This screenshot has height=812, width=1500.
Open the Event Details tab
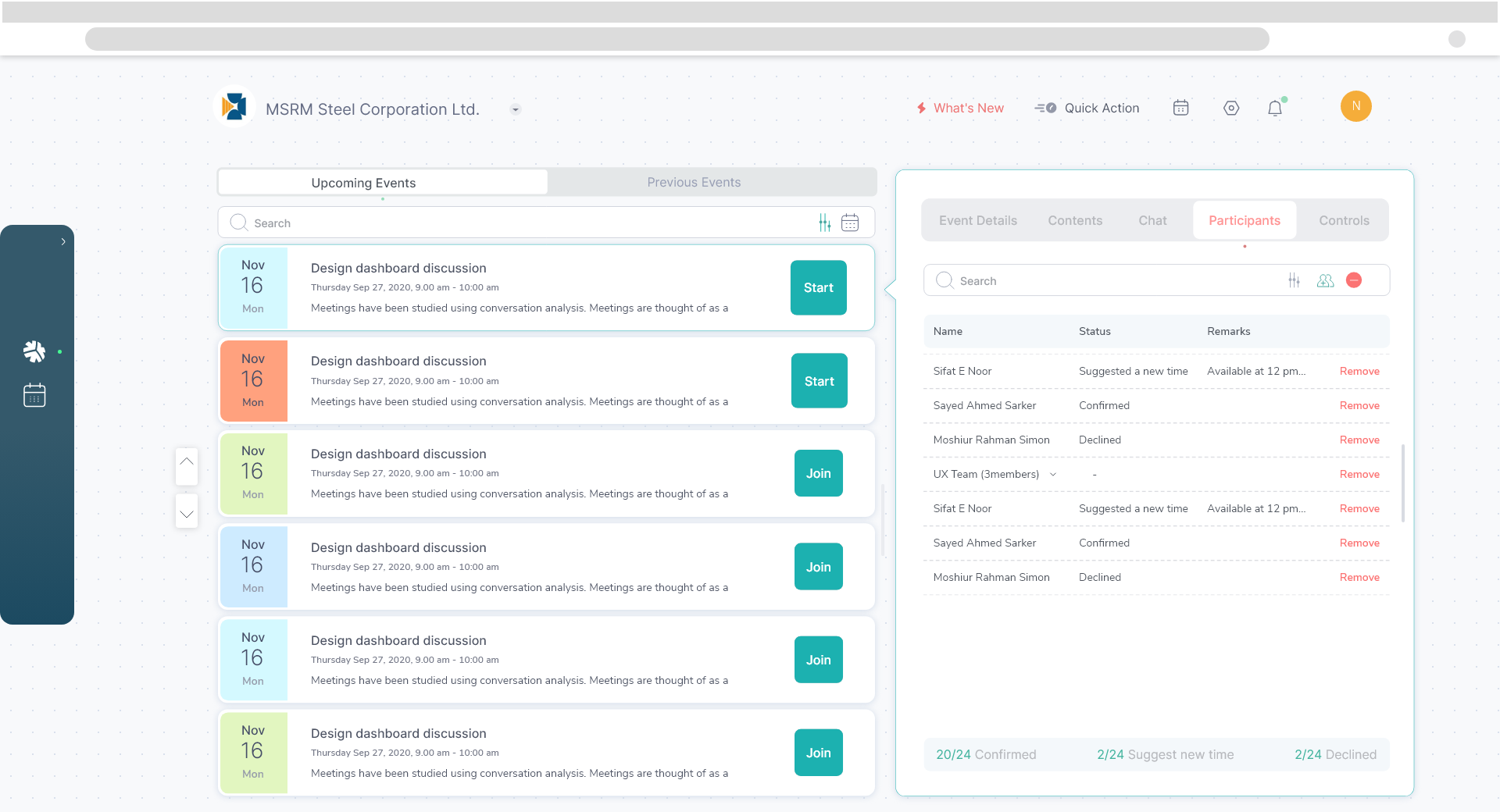978,220
